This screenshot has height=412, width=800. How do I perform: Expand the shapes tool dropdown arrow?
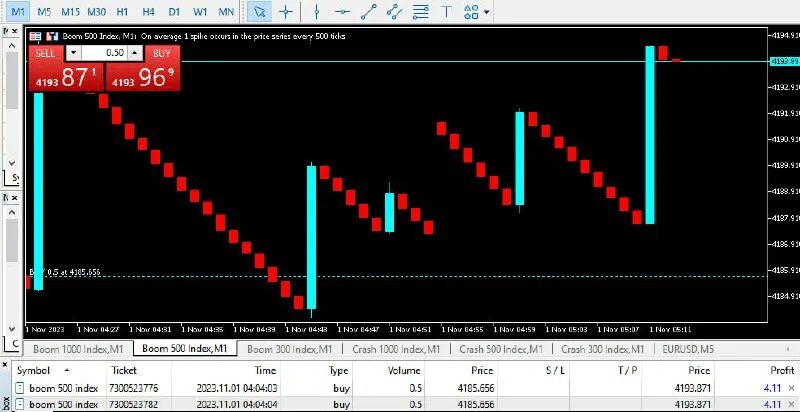coord(486,12)
